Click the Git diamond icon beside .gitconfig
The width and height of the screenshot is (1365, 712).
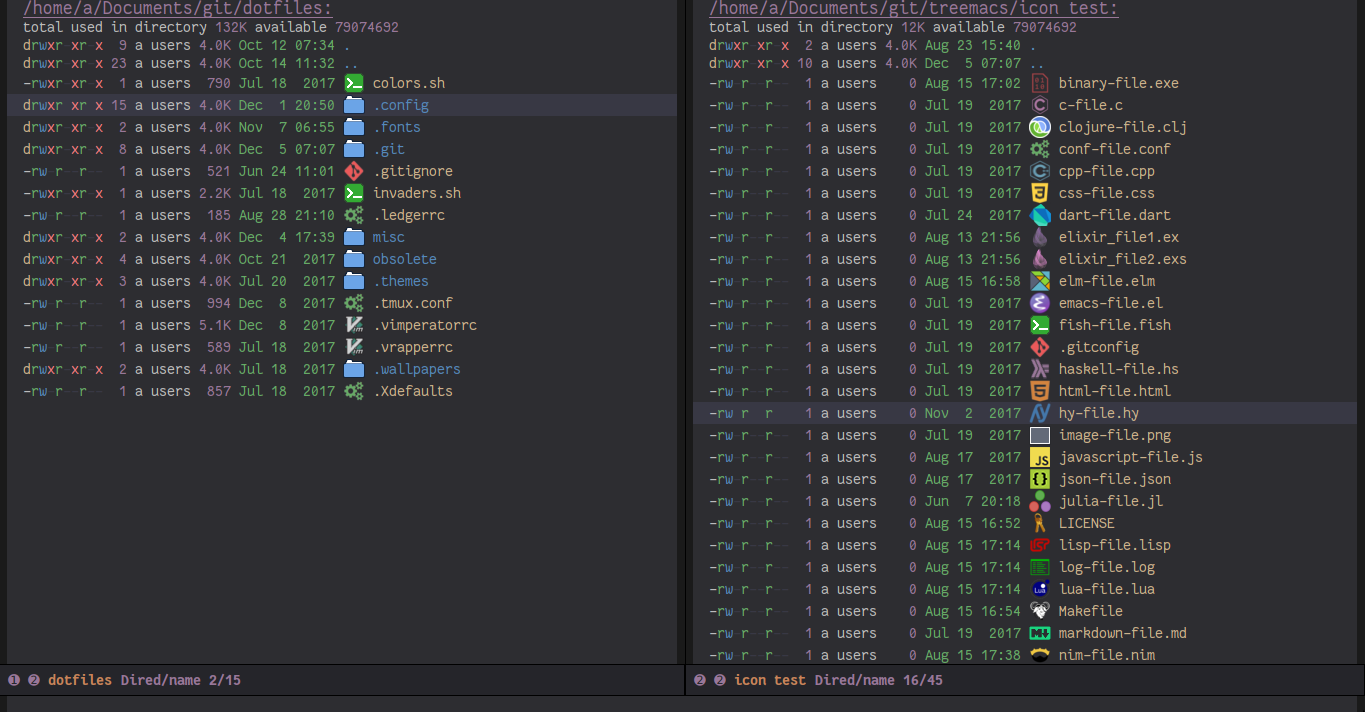1039,347
